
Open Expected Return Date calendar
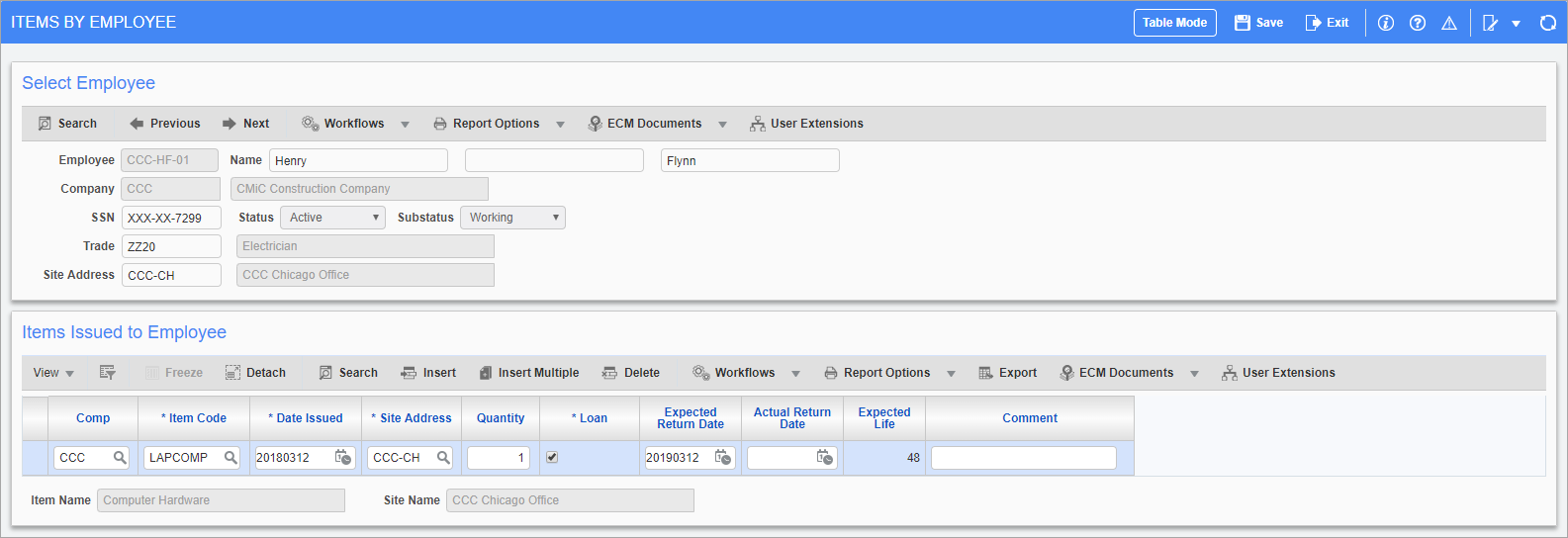(x=723, y=457)
